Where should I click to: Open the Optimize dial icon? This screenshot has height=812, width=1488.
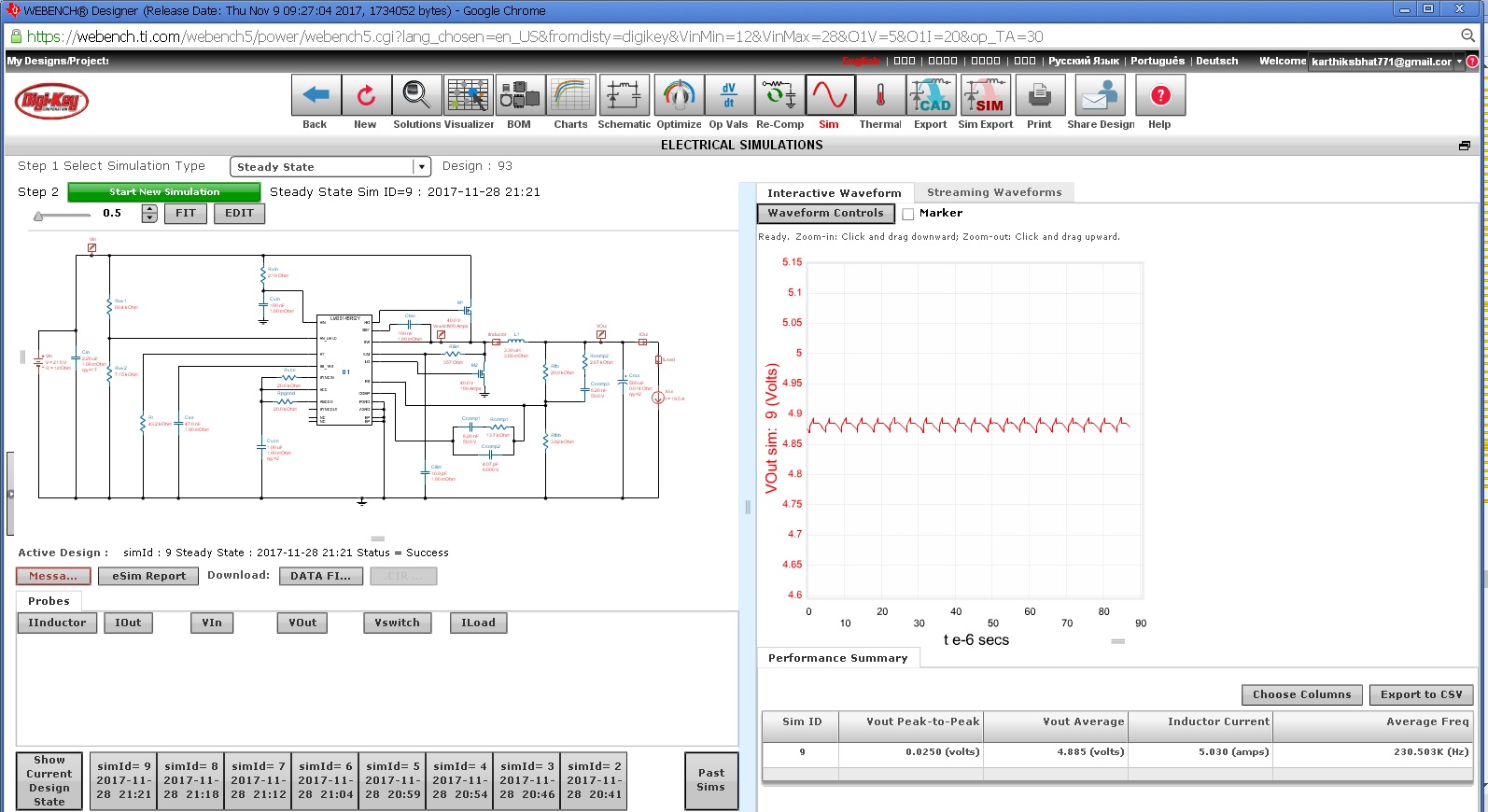[679, 95]
